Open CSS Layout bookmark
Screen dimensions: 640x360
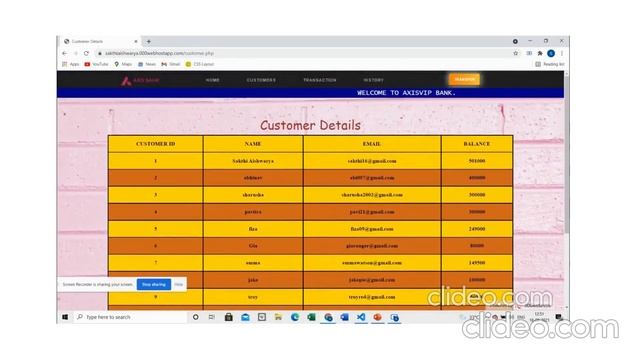(200, 64)
